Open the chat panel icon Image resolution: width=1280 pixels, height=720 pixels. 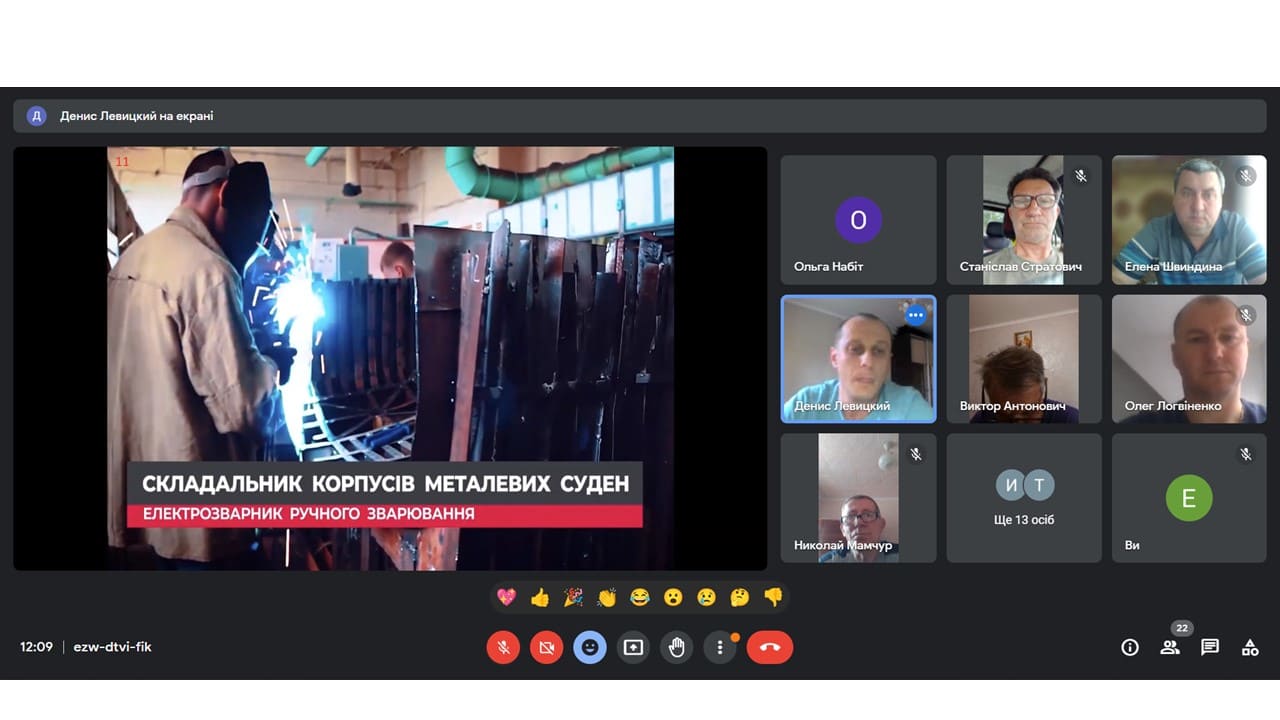pos(1210,647)
